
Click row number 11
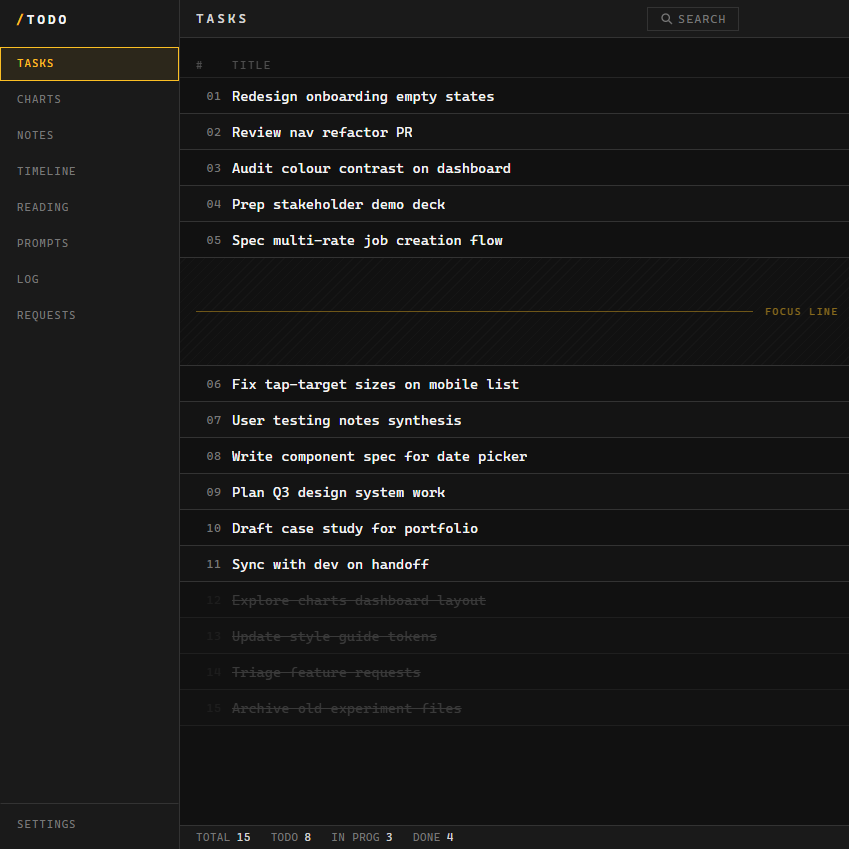click(213, 565)
